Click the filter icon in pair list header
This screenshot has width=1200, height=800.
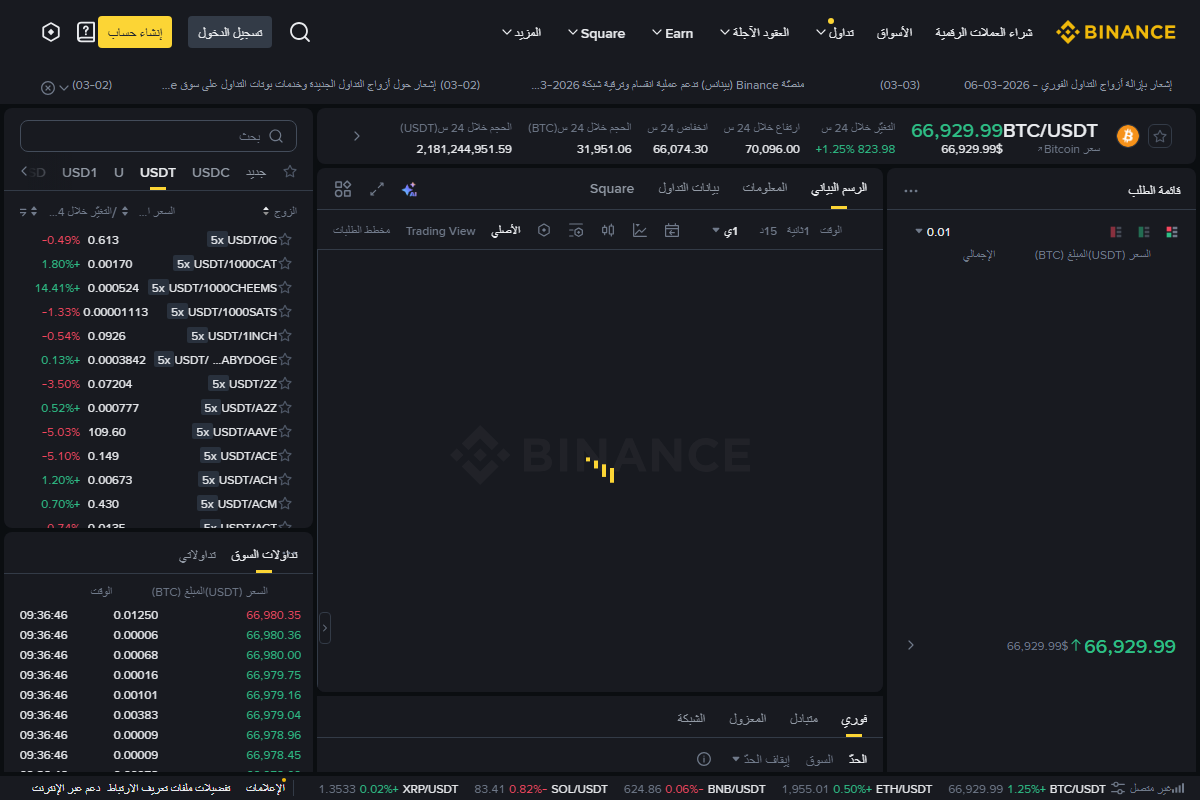click(23, 212)
